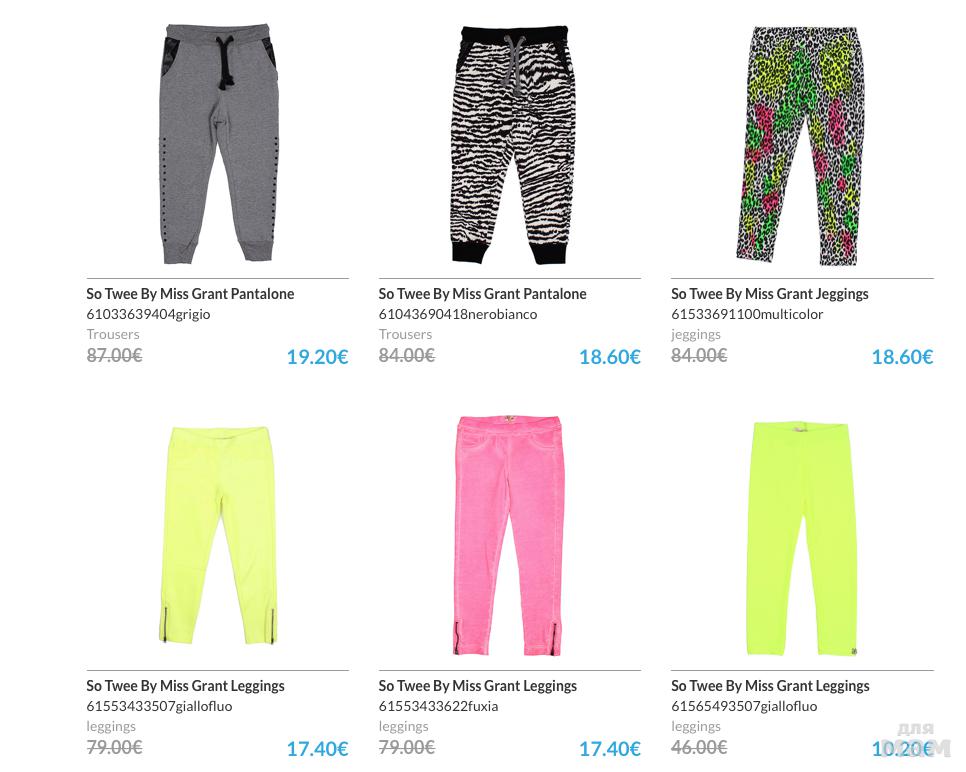Open the neon green plain leggings image
This screenshot has height=772, width=966.
802,538
